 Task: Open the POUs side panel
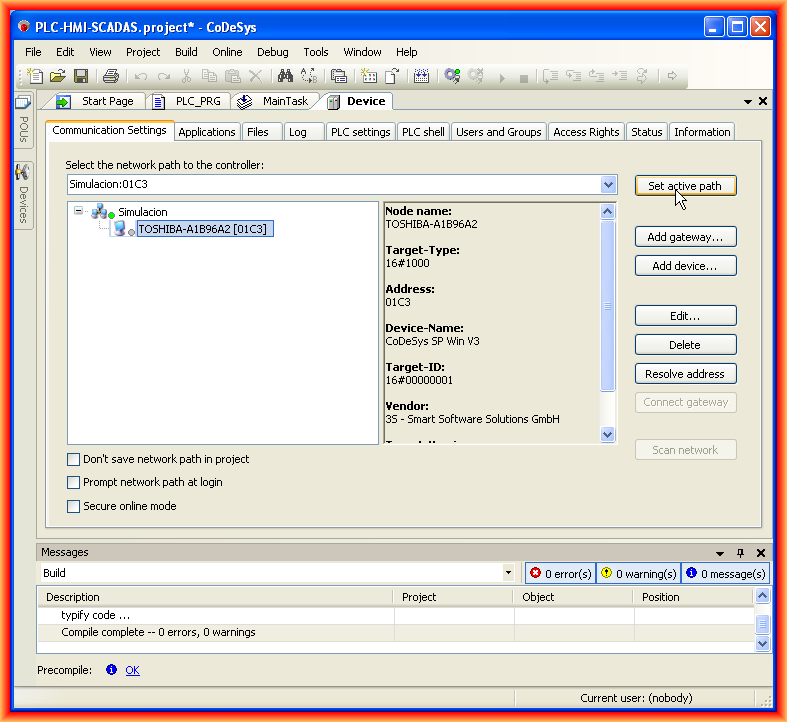click(x=22, y=120)
